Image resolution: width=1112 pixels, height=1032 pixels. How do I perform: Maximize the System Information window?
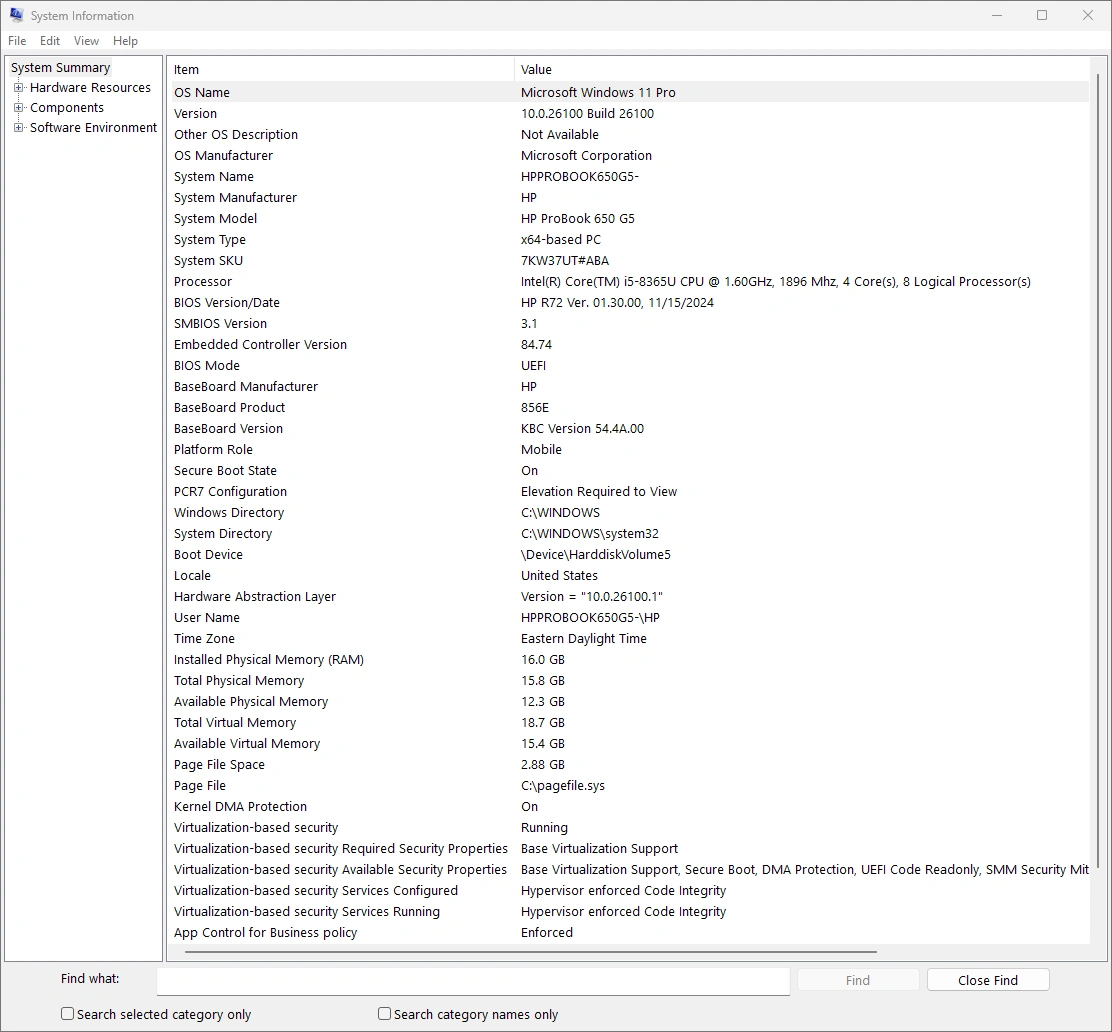point(1042,15)
